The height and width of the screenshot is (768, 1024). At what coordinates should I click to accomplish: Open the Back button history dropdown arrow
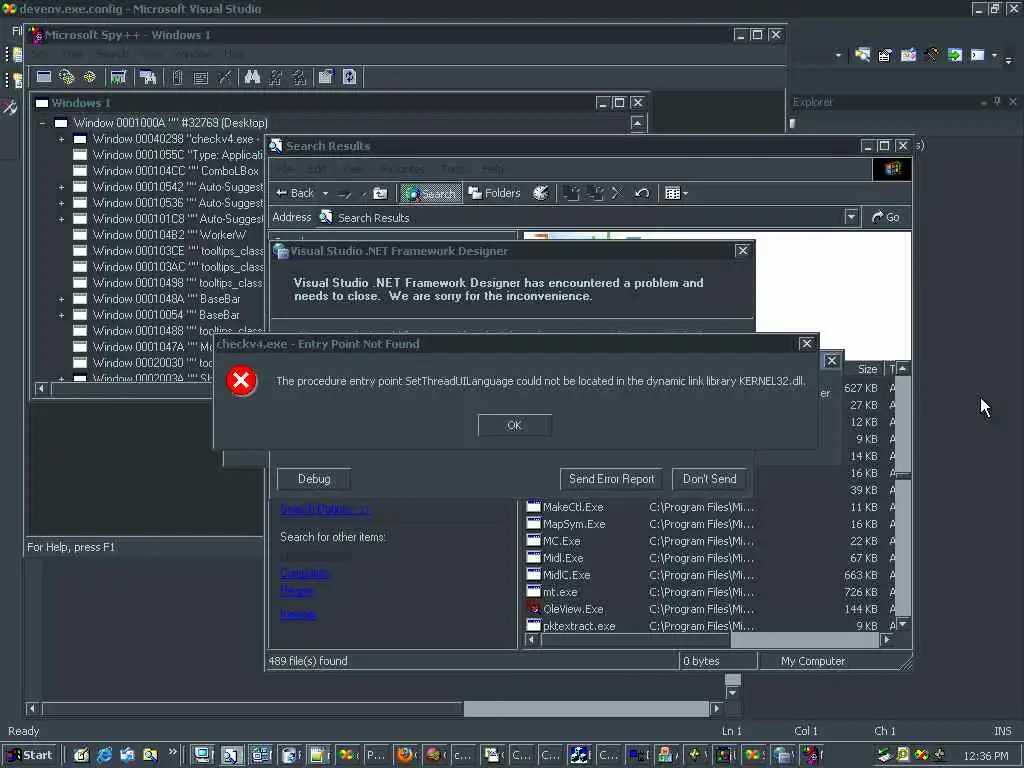pyautogui.click(x=325, y=194)
